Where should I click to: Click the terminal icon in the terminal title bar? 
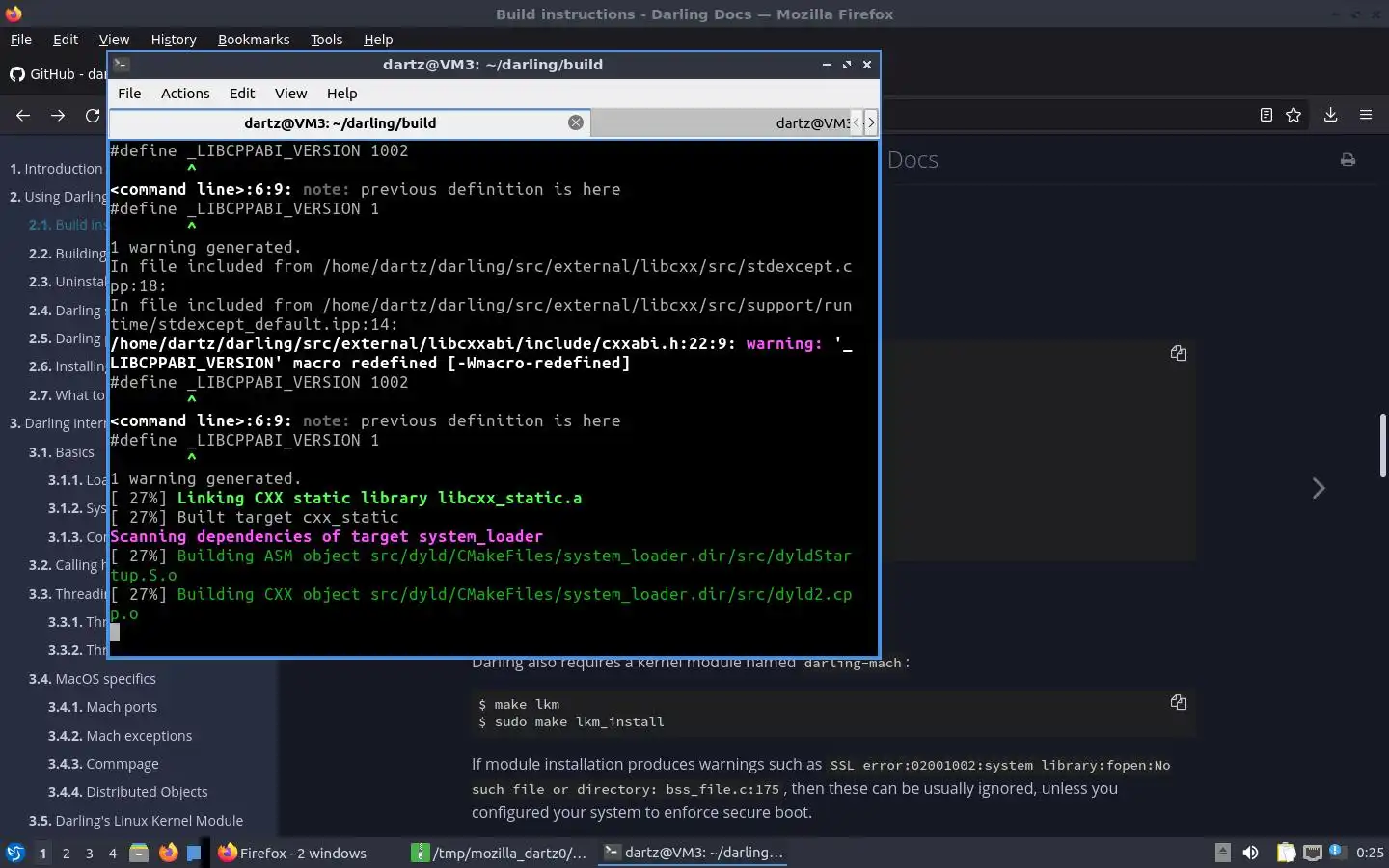click(121, 65)
